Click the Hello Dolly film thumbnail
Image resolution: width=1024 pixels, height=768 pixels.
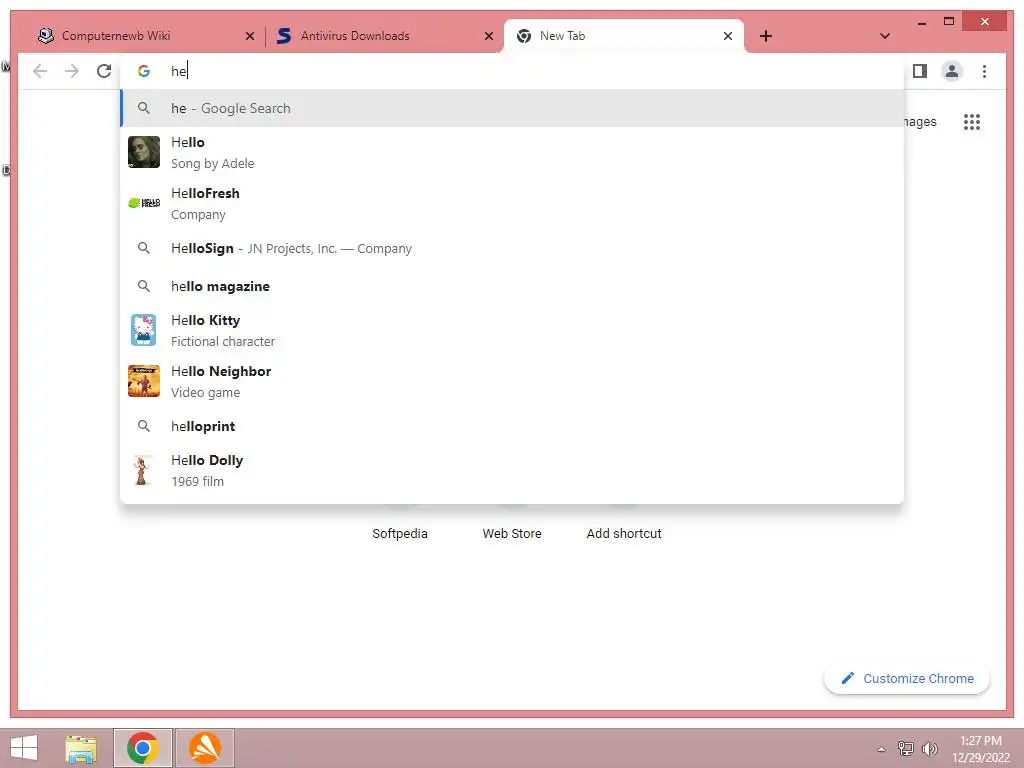click(142, 470)
